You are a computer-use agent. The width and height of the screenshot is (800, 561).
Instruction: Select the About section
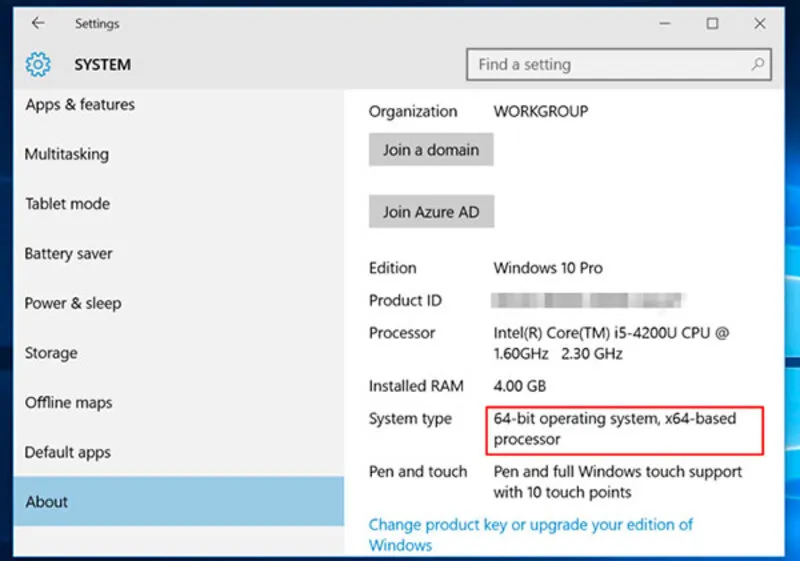[179, 501]
